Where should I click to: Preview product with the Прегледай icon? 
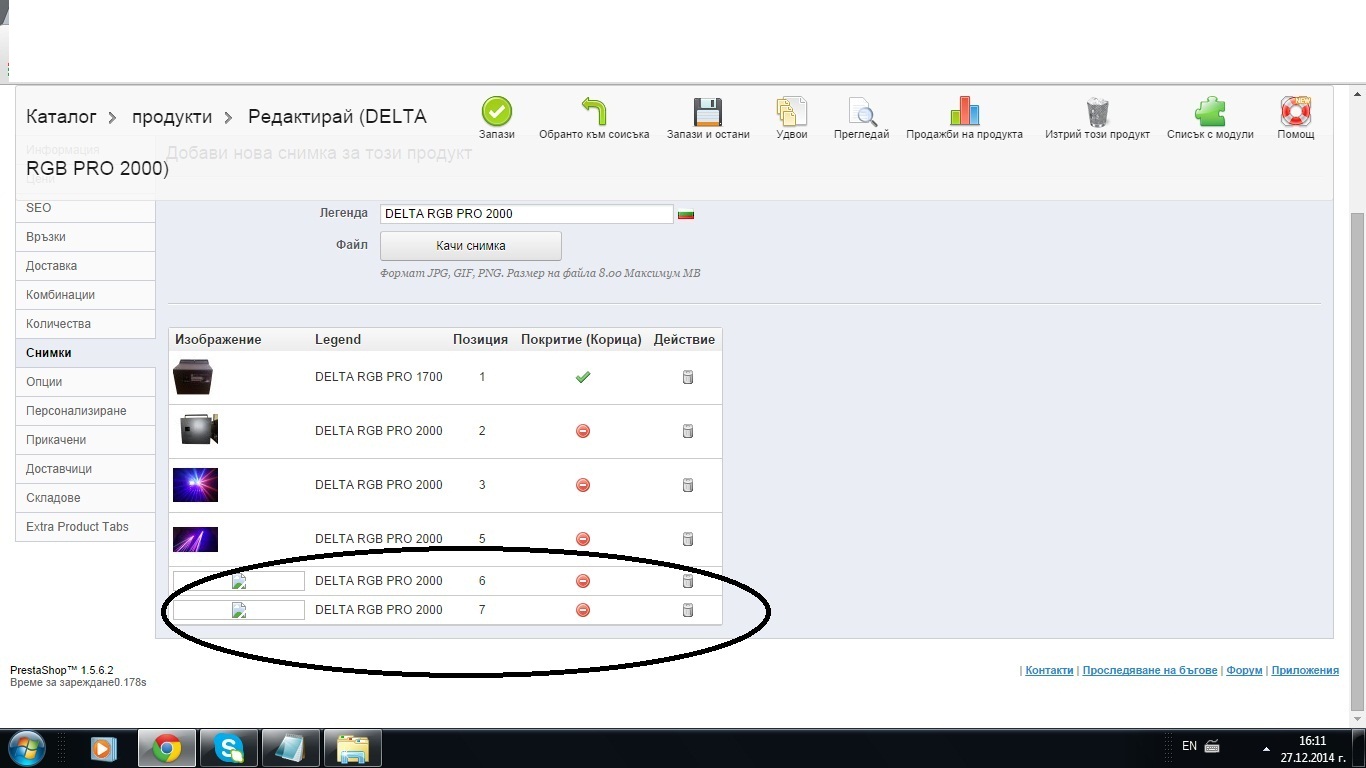861,111
